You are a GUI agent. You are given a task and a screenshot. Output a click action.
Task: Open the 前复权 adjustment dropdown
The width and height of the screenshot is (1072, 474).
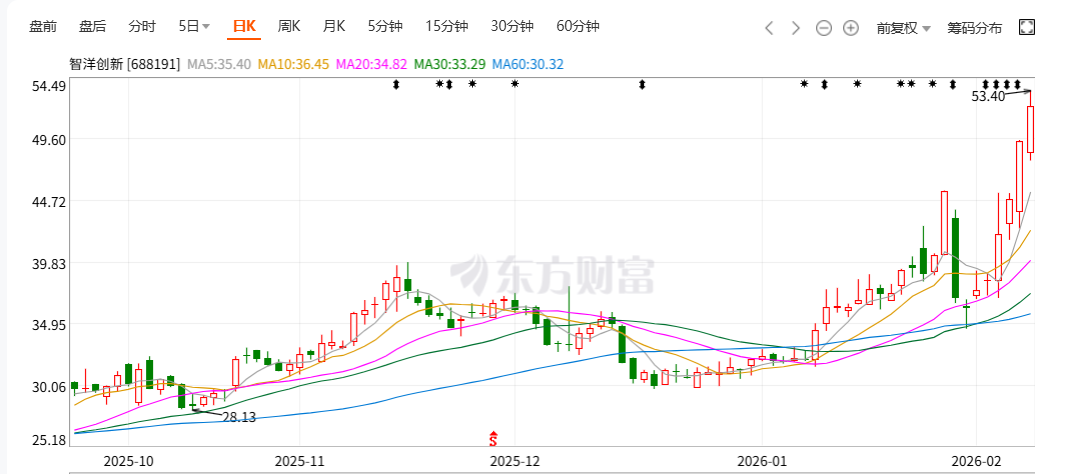point(903,28)
